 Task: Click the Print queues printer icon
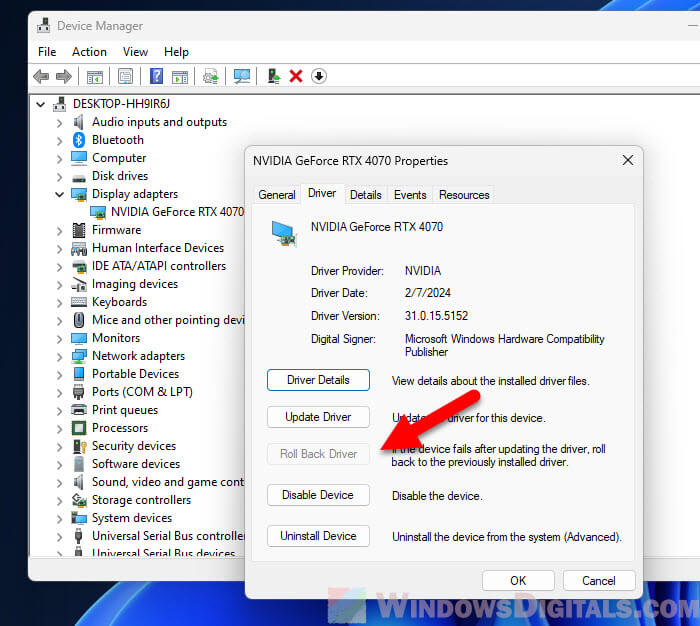79,410
